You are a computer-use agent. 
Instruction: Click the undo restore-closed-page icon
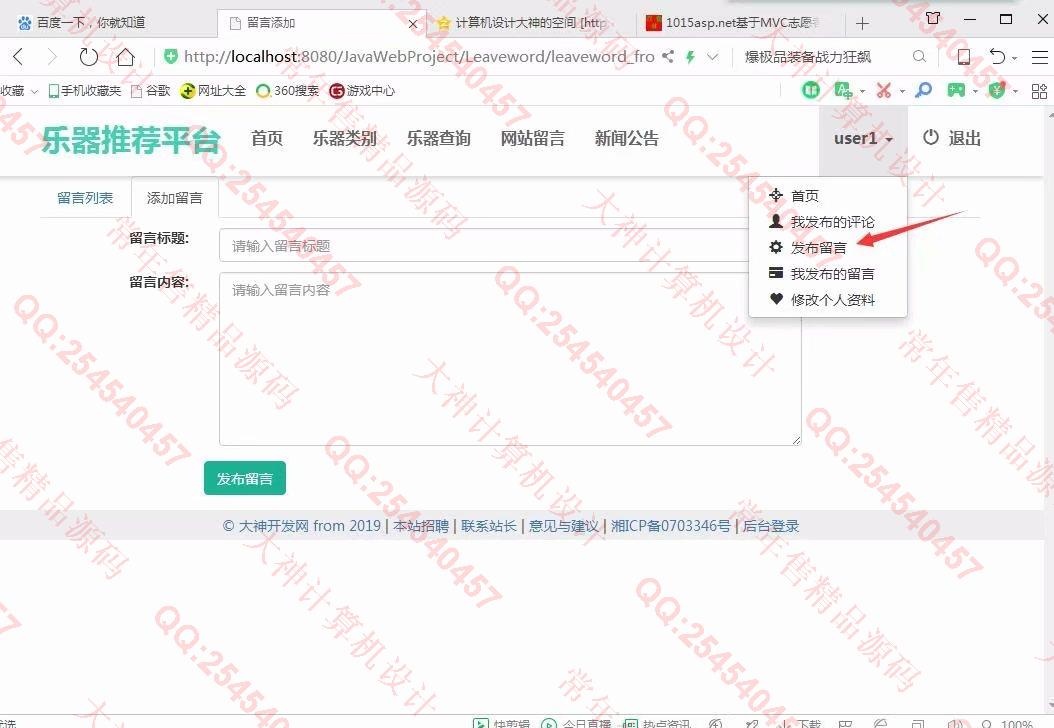point(998,56)
